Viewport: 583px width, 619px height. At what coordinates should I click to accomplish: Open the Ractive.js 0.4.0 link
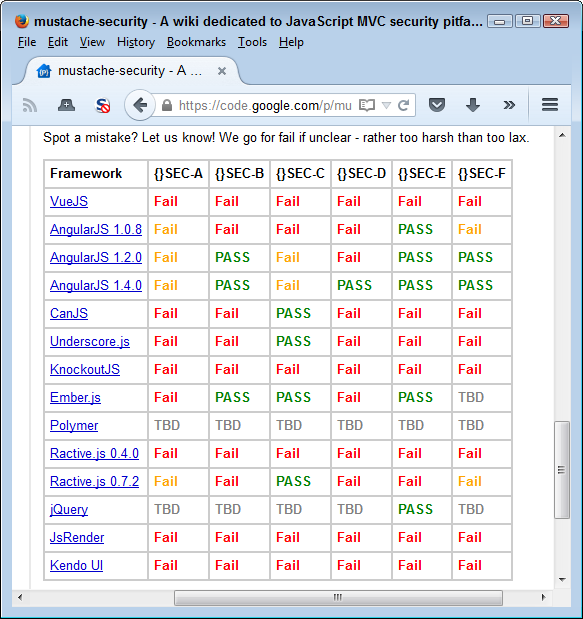tap(94, 454)
